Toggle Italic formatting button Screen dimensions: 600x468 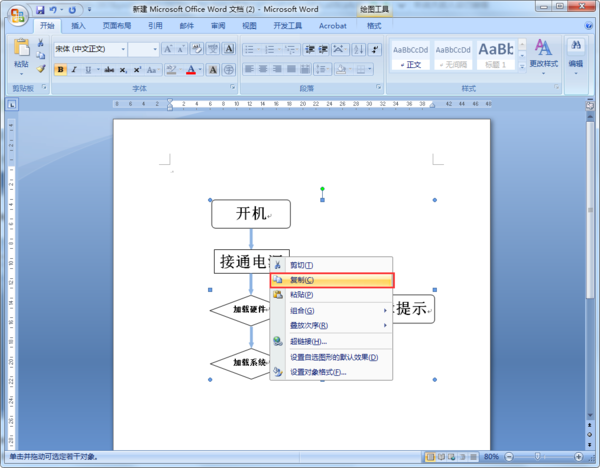click(x=74, y=70)
